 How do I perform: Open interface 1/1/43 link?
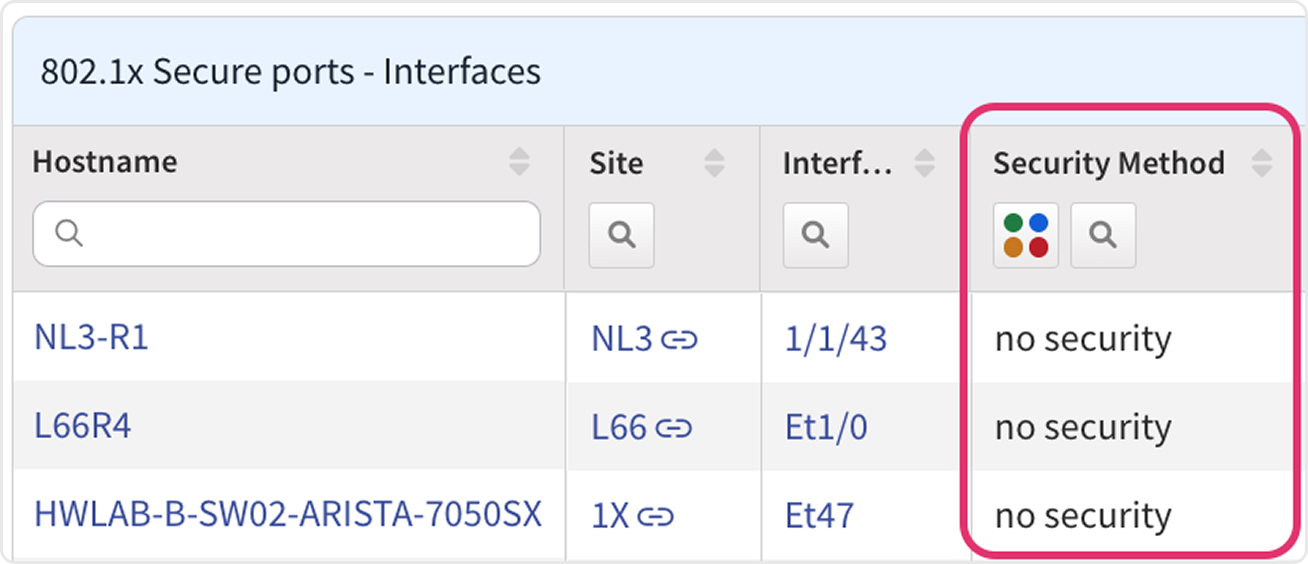click(x=836, y=339)
